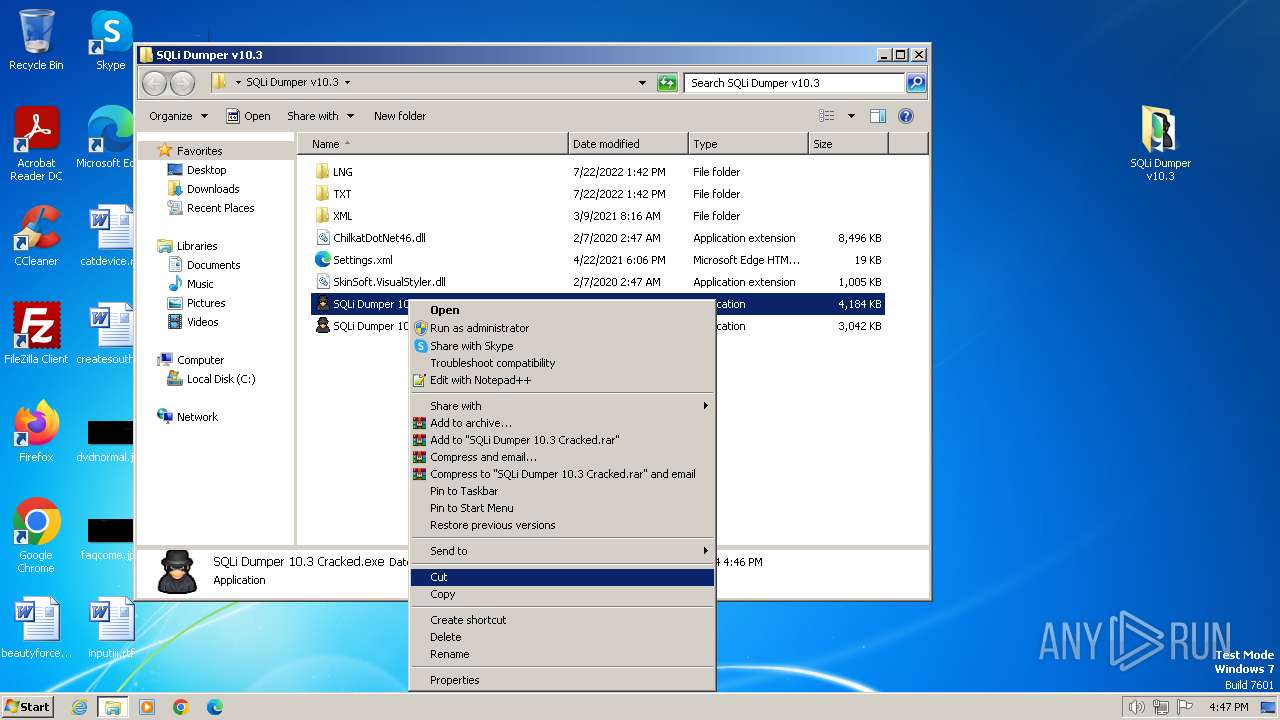The width and height of the screenshot is (1280, 720).
Task: Choose Delete from context menu
Action: [x=562, y=637]
